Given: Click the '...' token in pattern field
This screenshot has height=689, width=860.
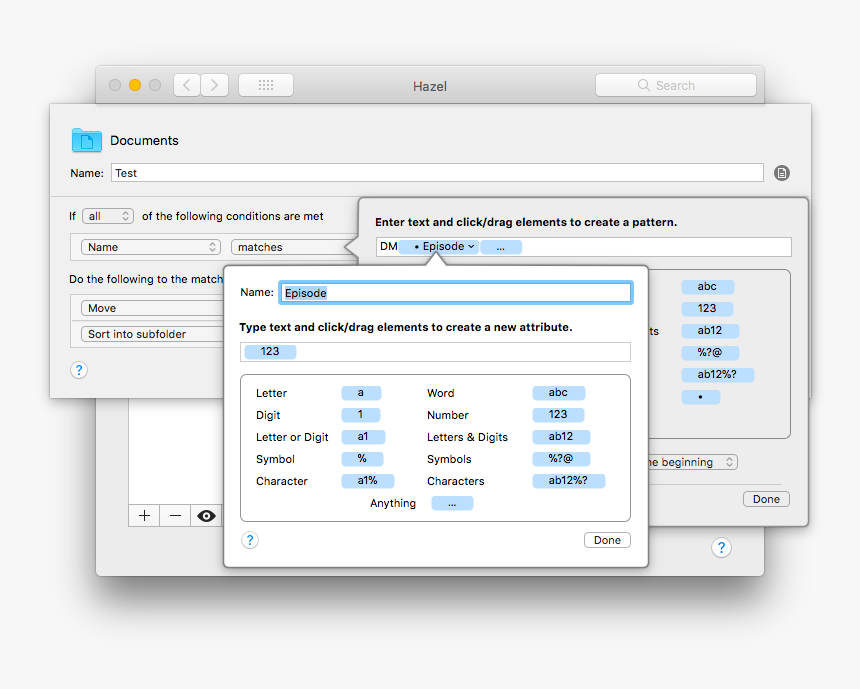Looking at the screenshot, I should [x=501, y=247].
